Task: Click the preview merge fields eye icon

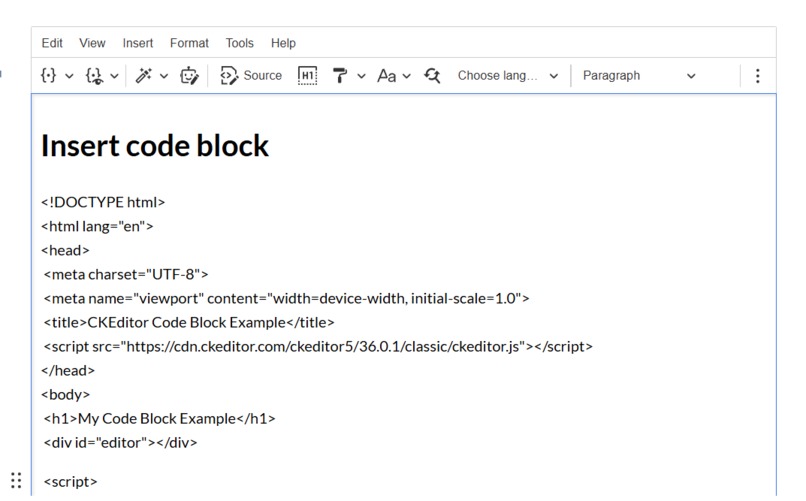Action: pyautogui.click(x=95, y=76)
